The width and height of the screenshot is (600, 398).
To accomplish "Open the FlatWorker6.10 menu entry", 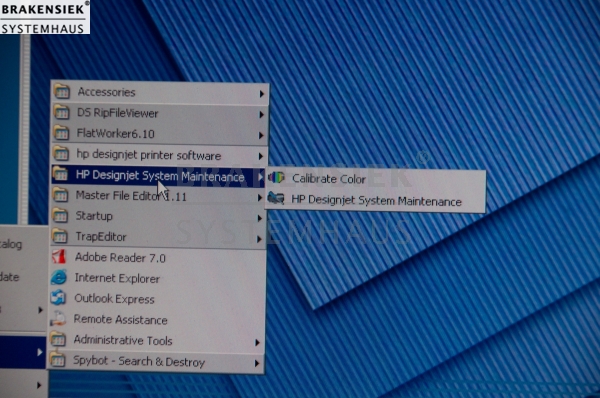I will click(x=160, y=134).
